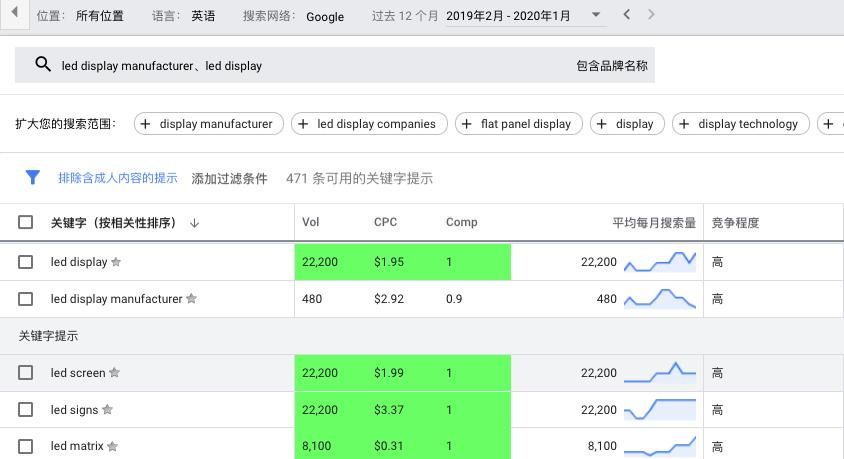View trend chart for led display manufacturer
The width and height of the screenshot is (844, 459).
click(660, 298)
